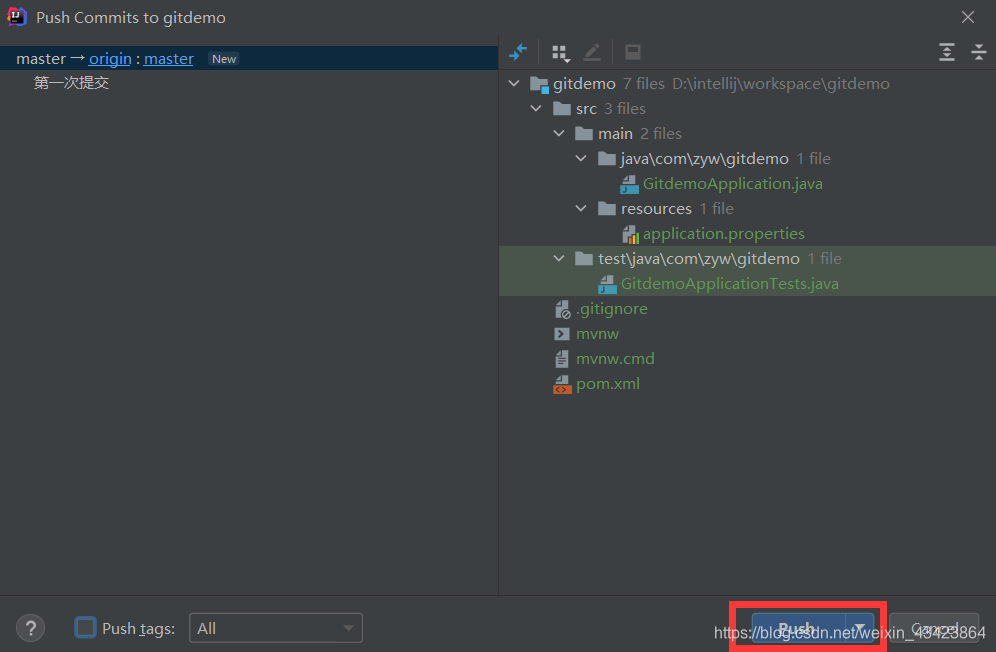Click the master target branch link
Viewport: 996px width, 652px height.
(x=168, y=59)
